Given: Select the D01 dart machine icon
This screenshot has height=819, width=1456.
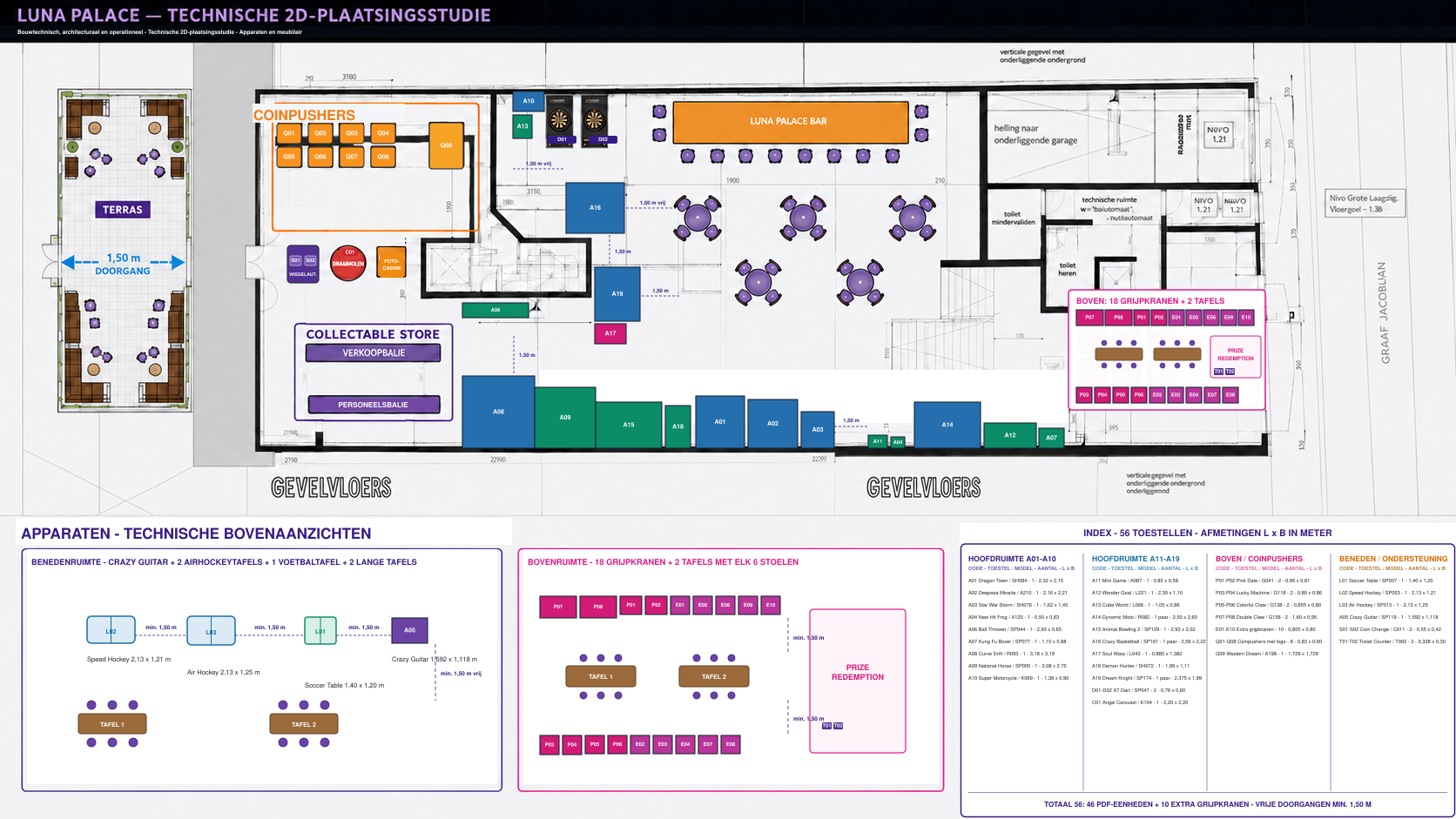Looking at the screenshot, I should pos(560,120).
